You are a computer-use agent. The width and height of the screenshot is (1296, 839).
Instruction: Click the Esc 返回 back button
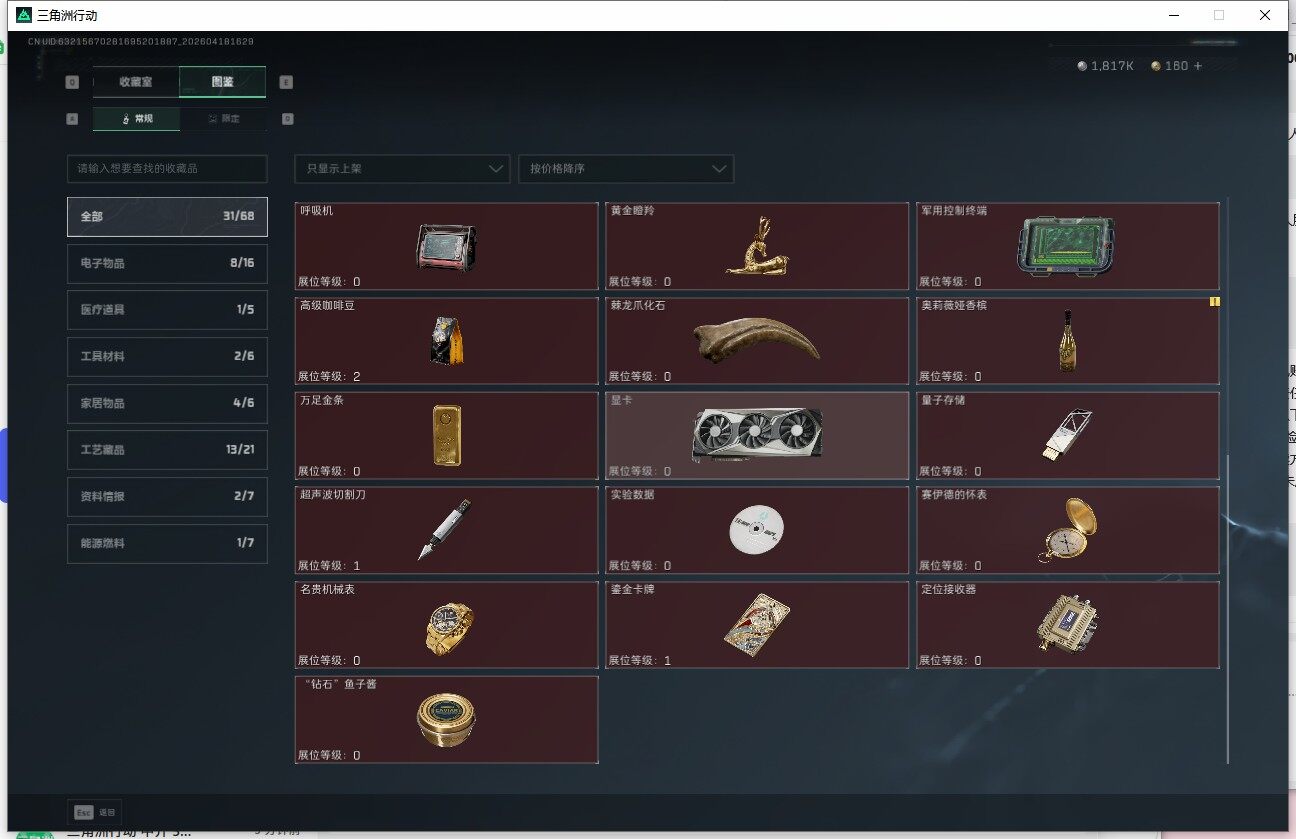(x=94, y=812)
